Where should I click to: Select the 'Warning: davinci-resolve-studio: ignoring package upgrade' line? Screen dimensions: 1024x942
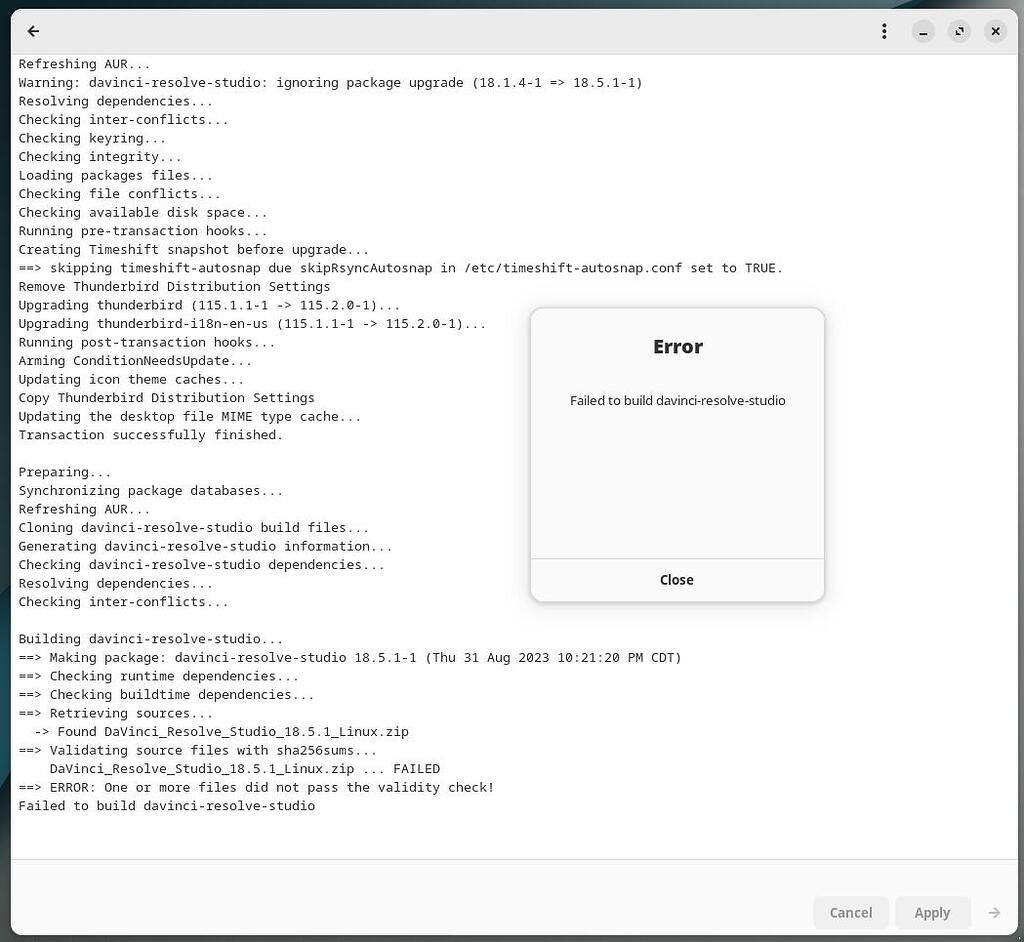tap(330, 83)
